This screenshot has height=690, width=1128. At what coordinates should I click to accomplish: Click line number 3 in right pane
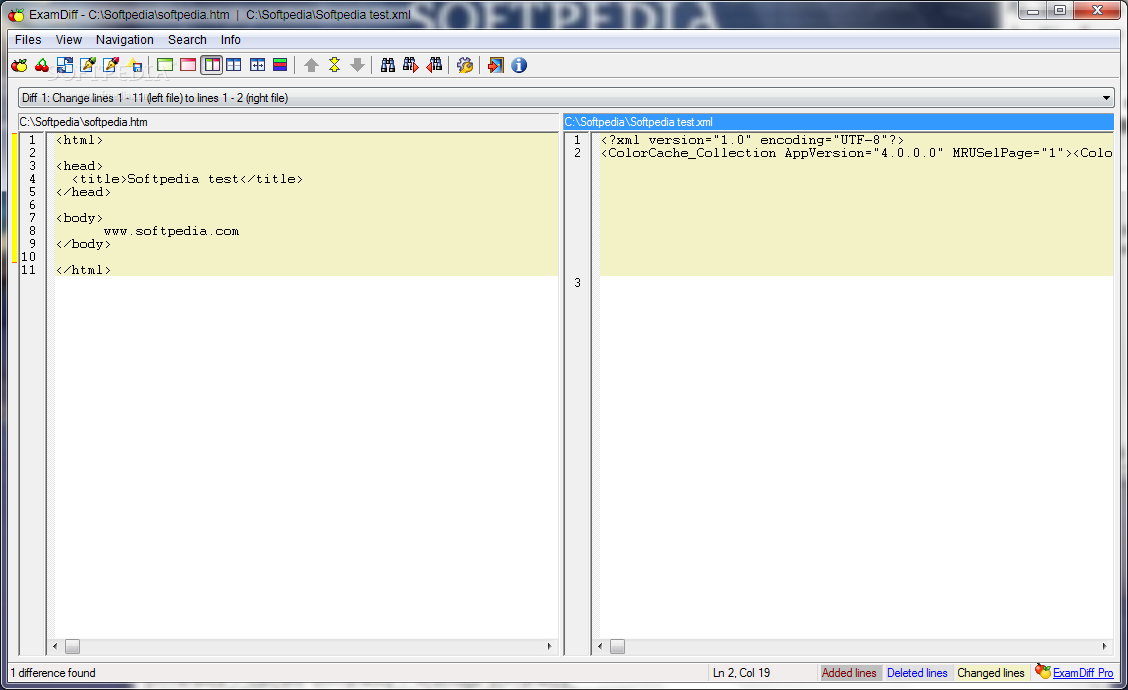pyautogui.click(x=577, y=283)
